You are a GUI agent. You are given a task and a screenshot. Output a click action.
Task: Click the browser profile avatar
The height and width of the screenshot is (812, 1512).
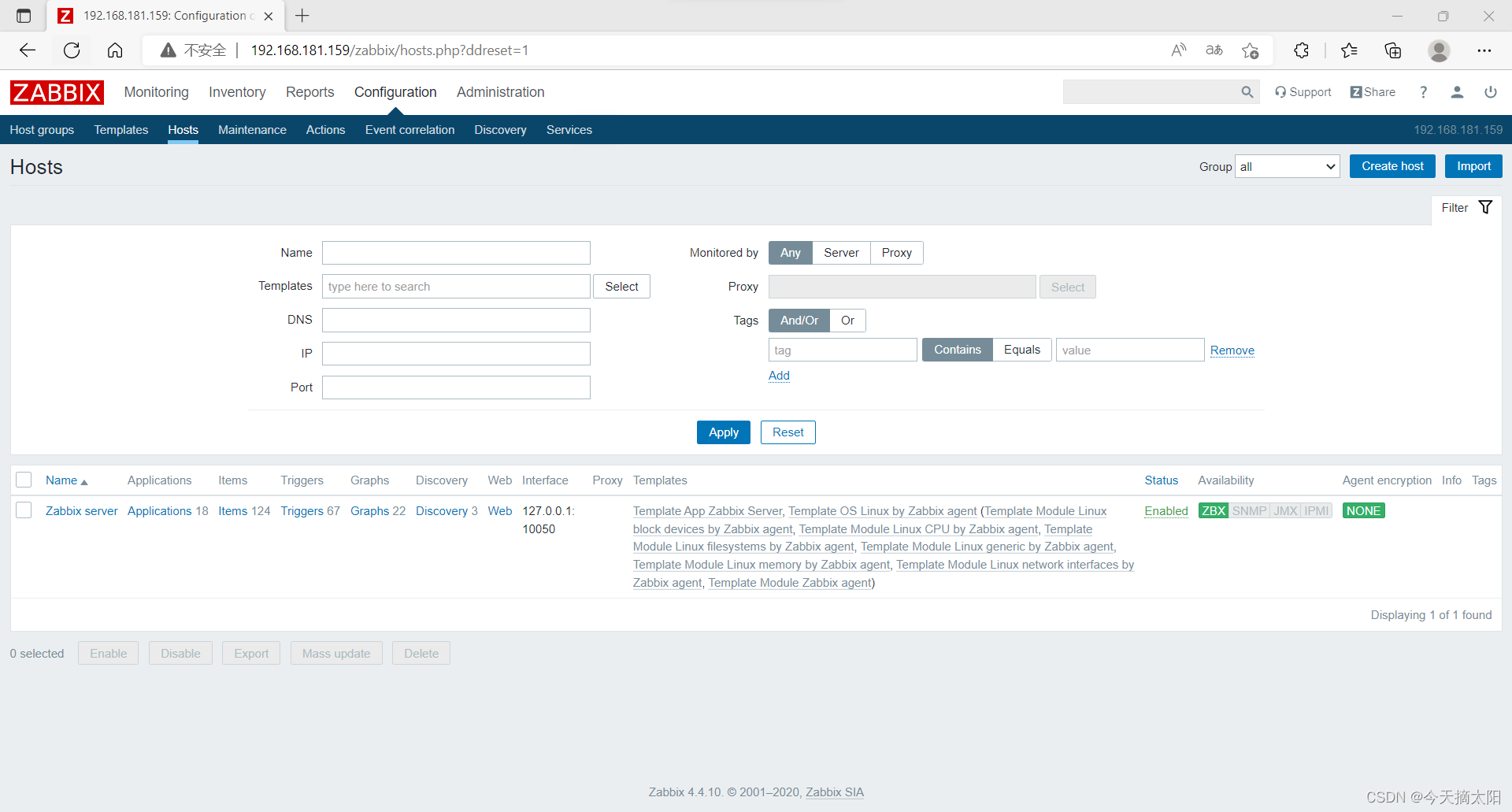click(x=1439, y=50)
